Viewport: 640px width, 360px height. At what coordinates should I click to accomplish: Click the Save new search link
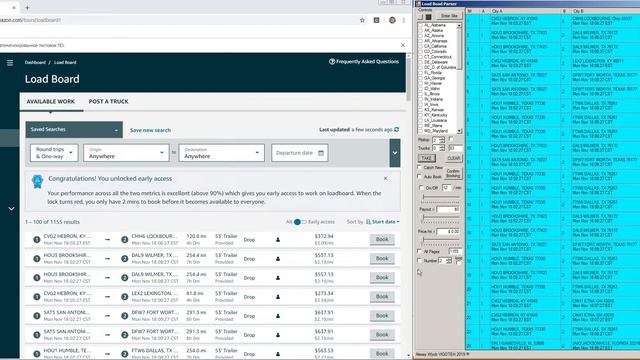150,130
